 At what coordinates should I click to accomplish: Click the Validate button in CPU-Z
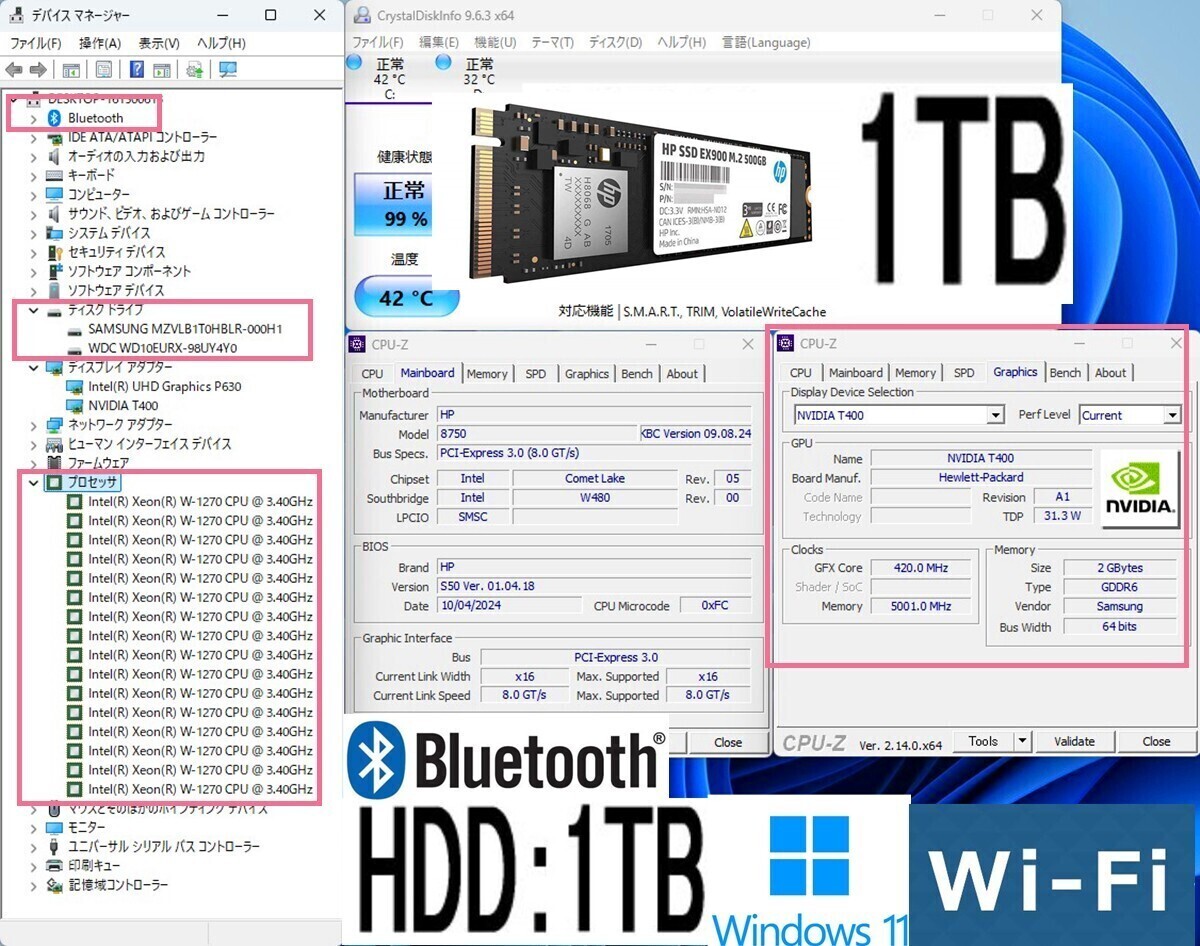click(x=1075, y=741)
